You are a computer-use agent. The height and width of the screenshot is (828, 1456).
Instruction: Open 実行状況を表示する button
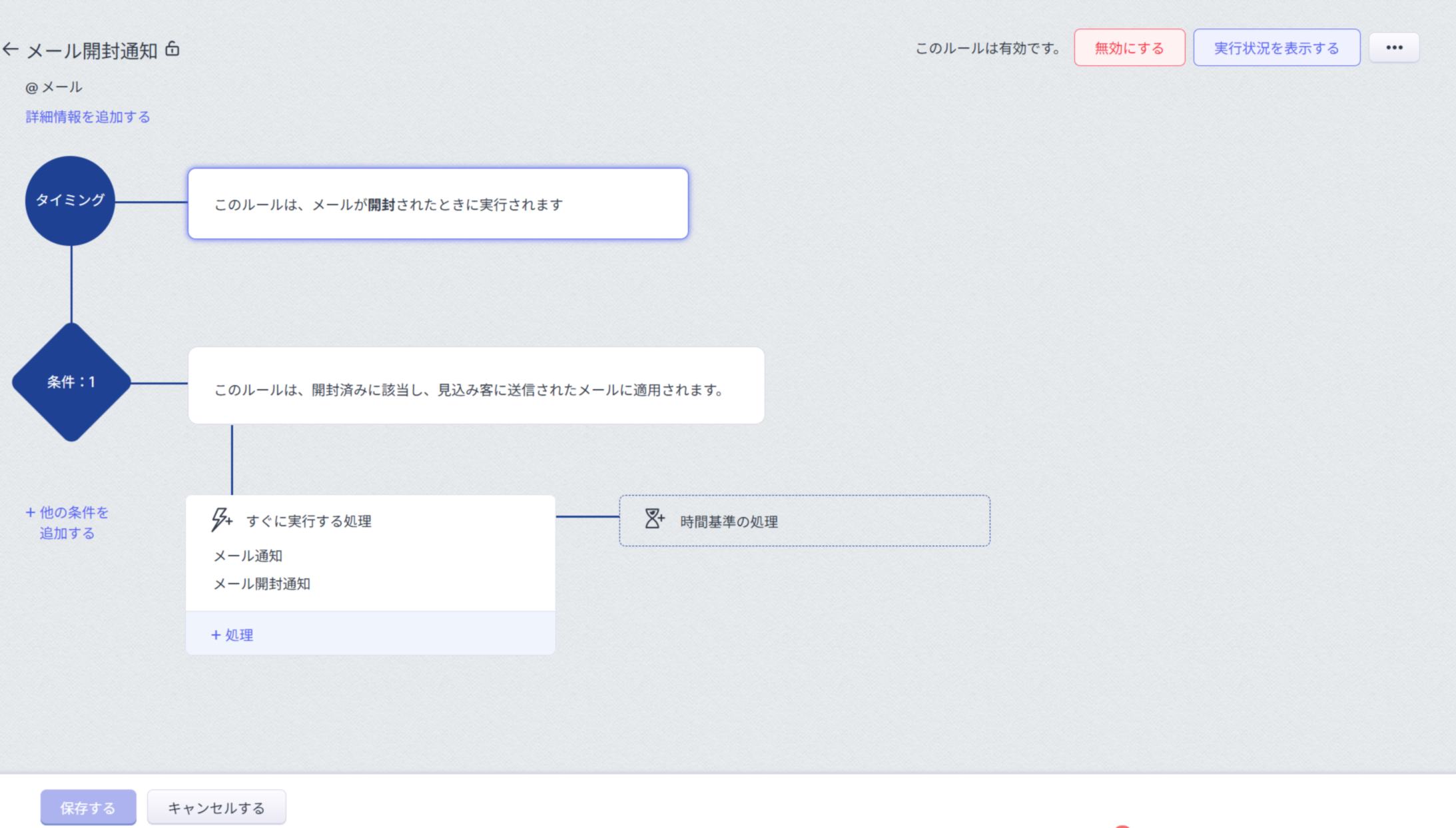click(x=1276, y=48)
